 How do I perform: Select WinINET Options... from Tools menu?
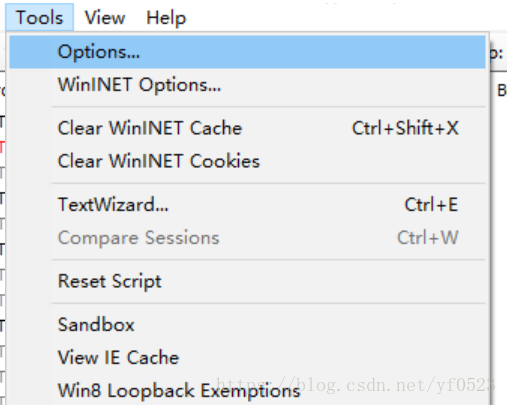pos(247,85)
